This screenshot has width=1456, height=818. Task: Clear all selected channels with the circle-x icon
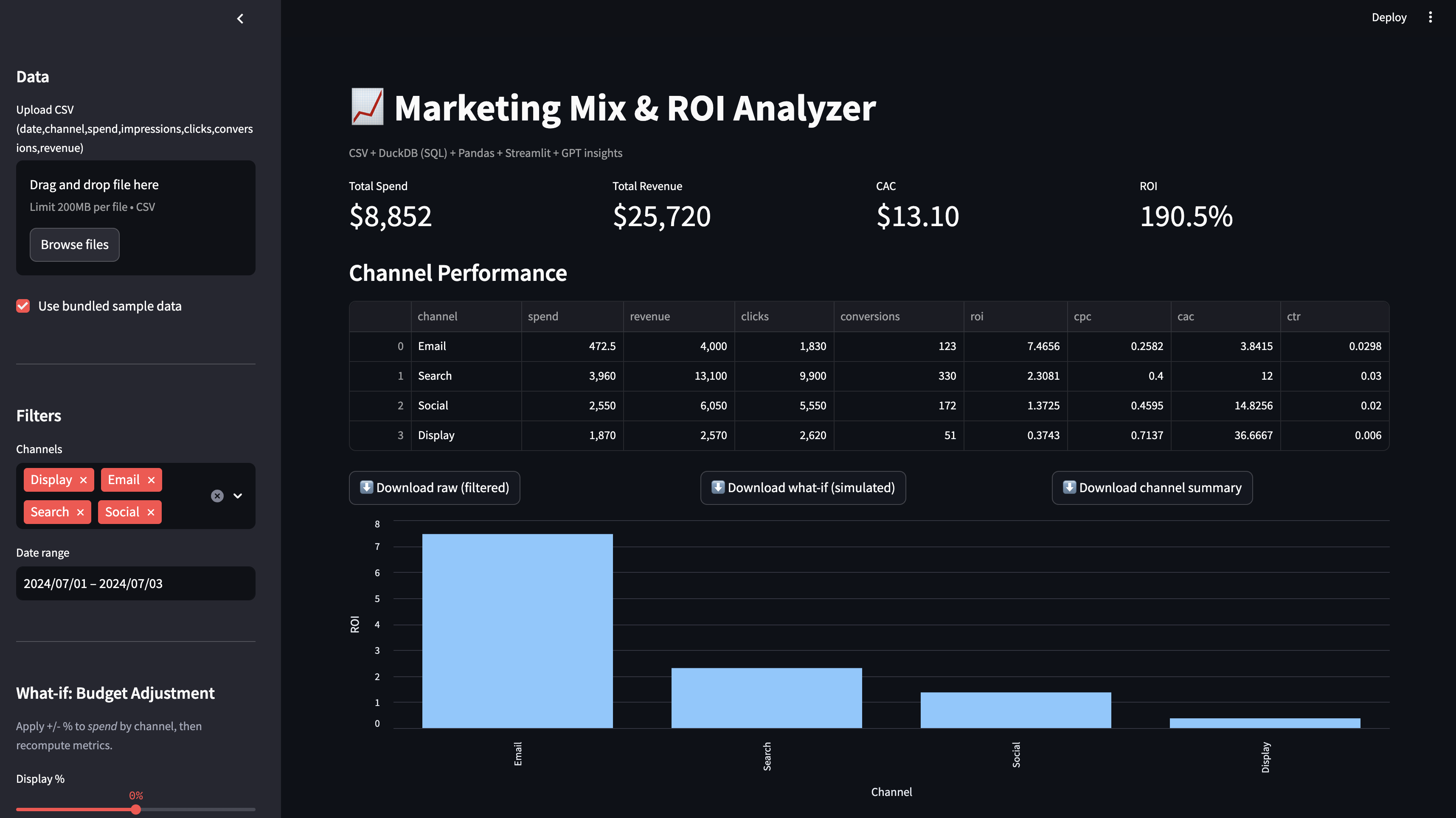click(x=217, y=496)
